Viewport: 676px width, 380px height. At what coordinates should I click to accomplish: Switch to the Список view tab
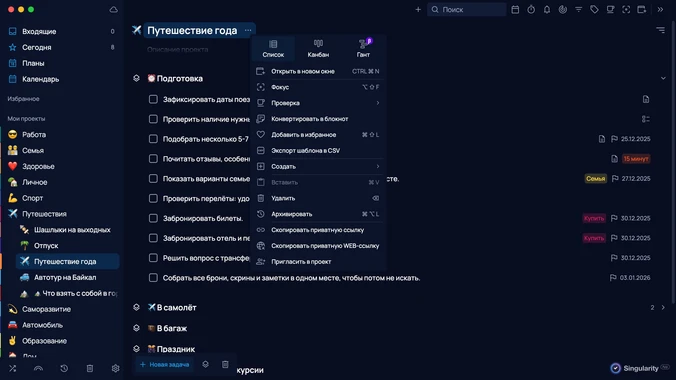point(273,49)
